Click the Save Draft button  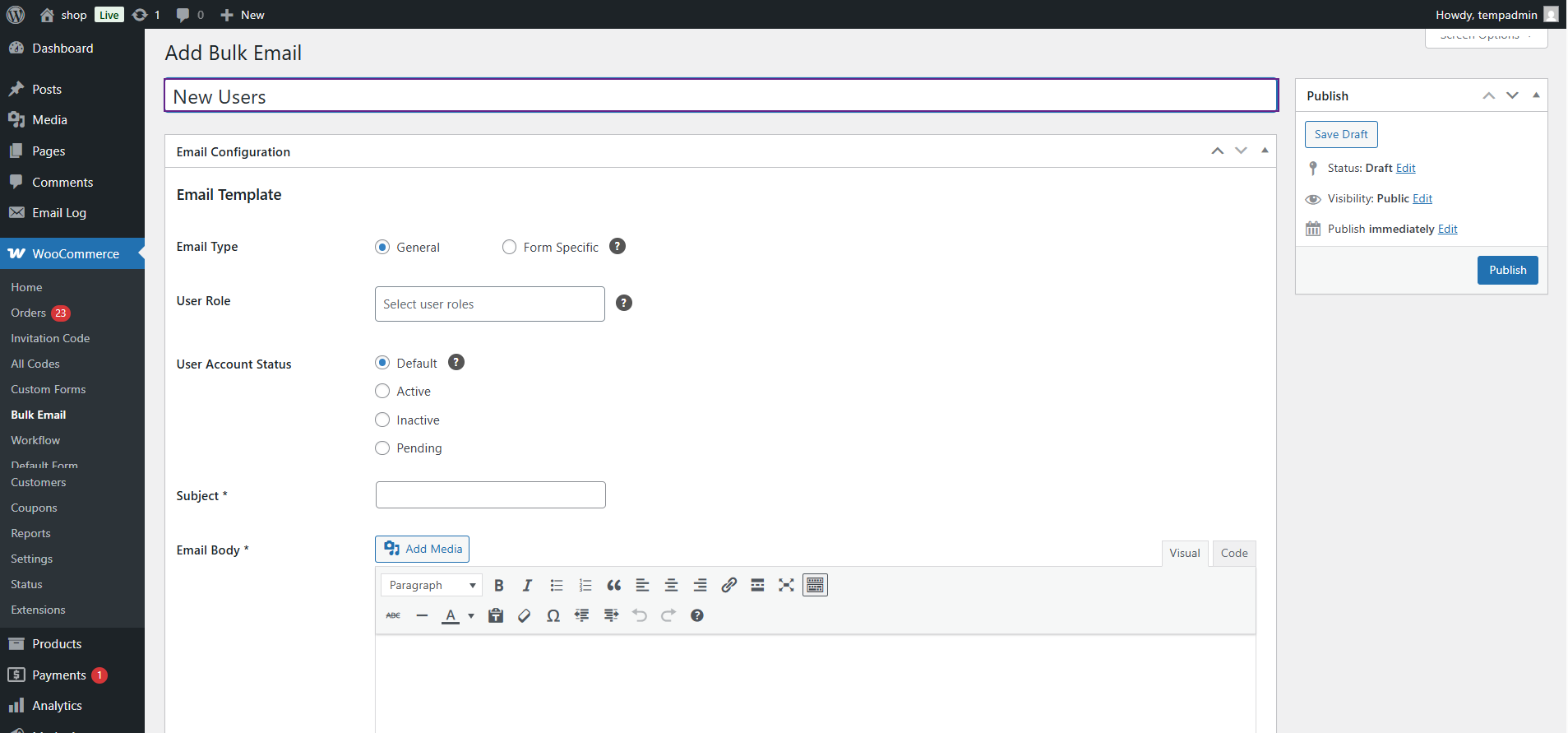(1340, 135)
